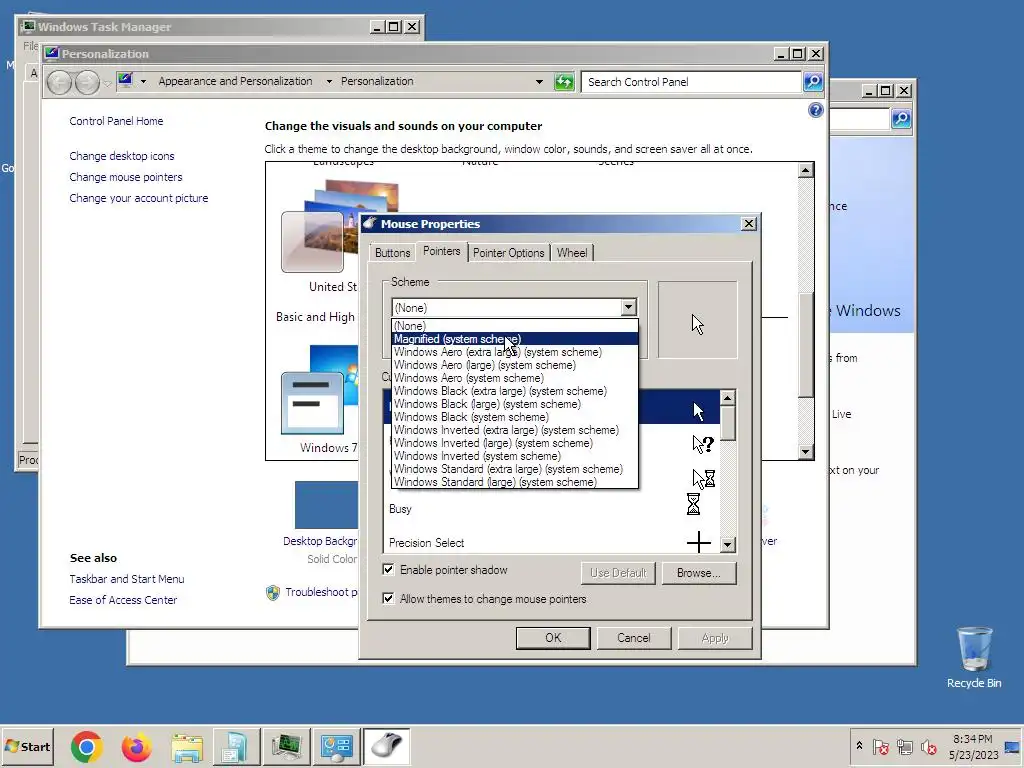This screenshot has height=768, width=1024.
Task: Switch to Control Panel taskbar icon
Action: click(337, 746)
